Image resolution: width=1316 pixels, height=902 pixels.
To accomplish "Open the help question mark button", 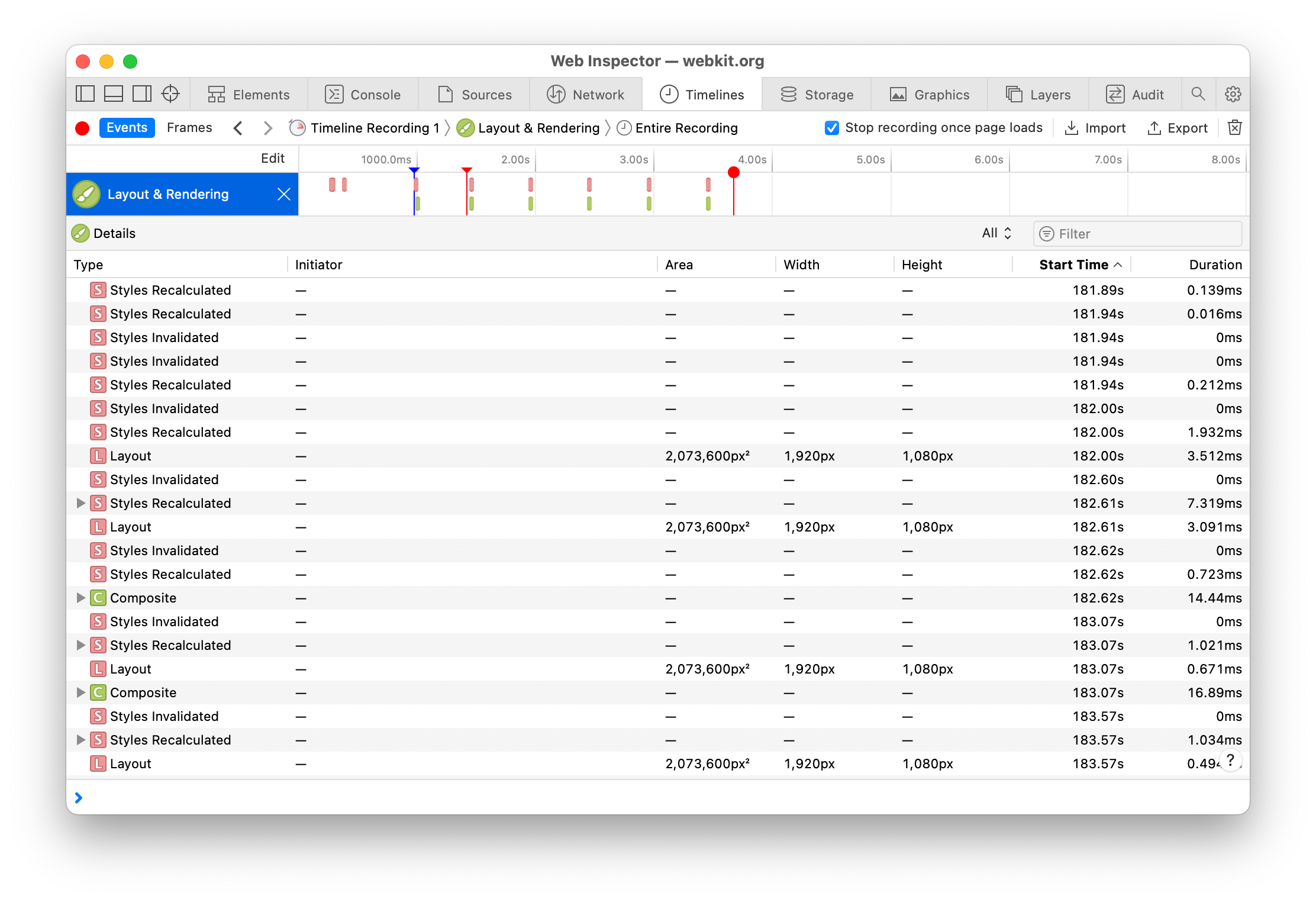I will tap(1231, 760).
